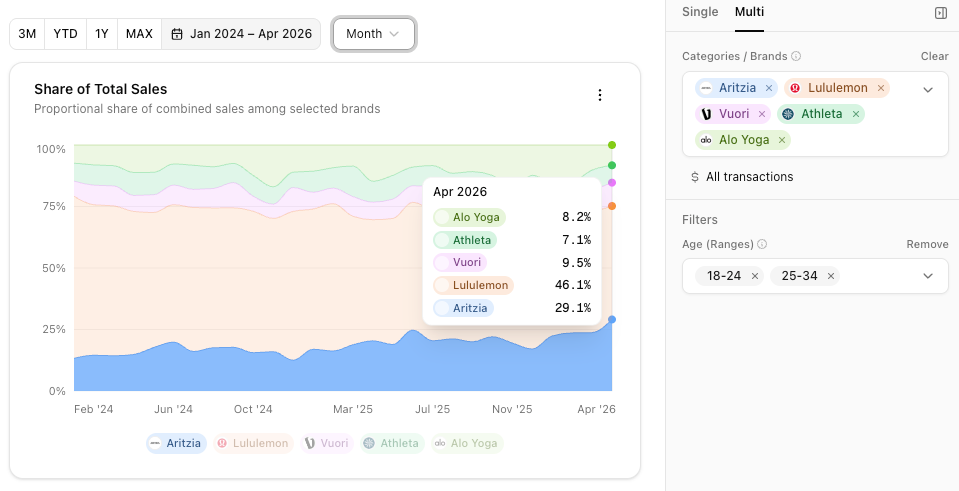Click the Vuori 9.5% tooltip row
This screenshot has height=491, width=959.
pos(512,263)
